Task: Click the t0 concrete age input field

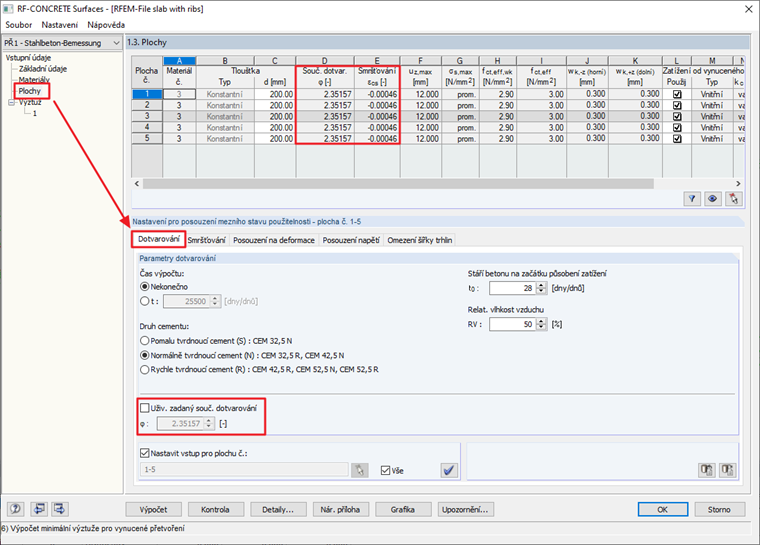Action: 512,288
